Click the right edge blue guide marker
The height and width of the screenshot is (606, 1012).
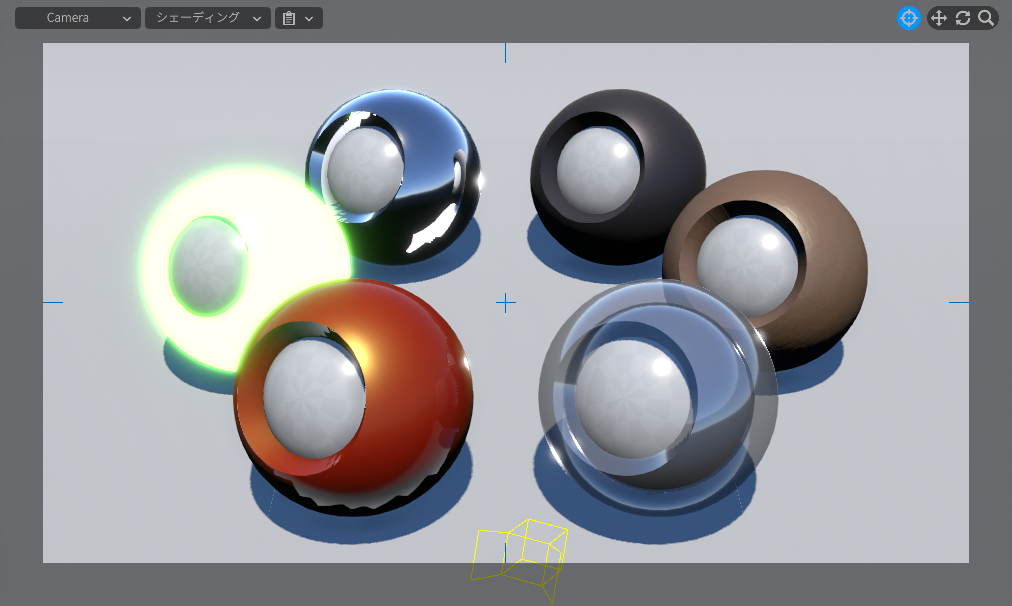[x=958, y=302]
